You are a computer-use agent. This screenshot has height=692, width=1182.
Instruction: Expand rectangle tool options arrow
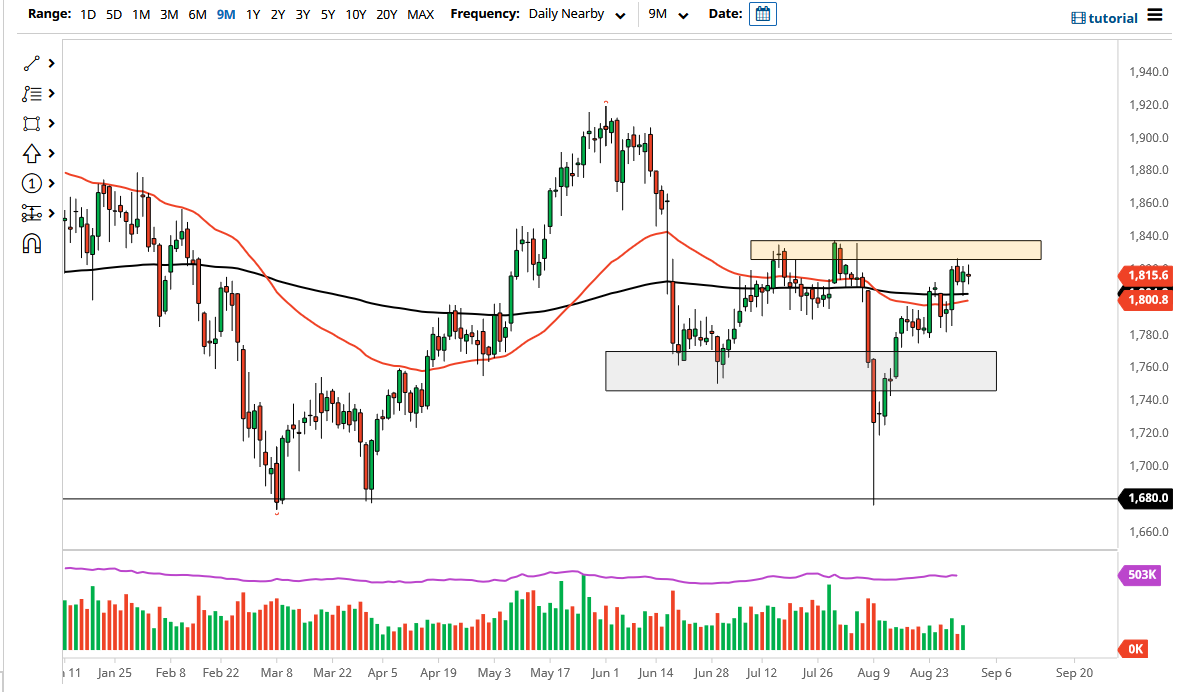tap(51, 124)
